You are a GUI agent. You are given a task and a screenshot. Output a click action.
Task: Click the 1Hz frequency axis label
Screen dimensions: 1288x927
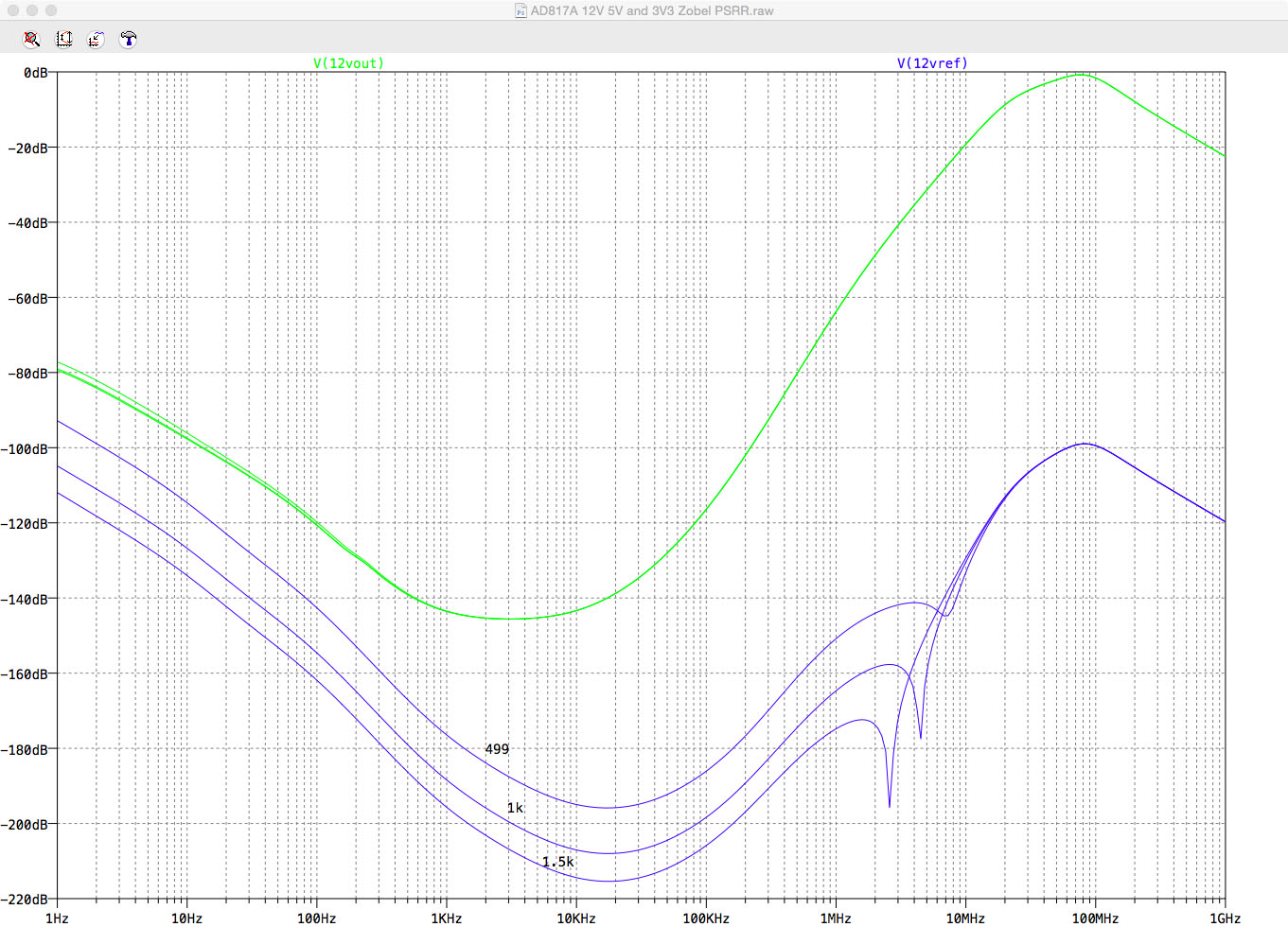[x=57, y=918]
